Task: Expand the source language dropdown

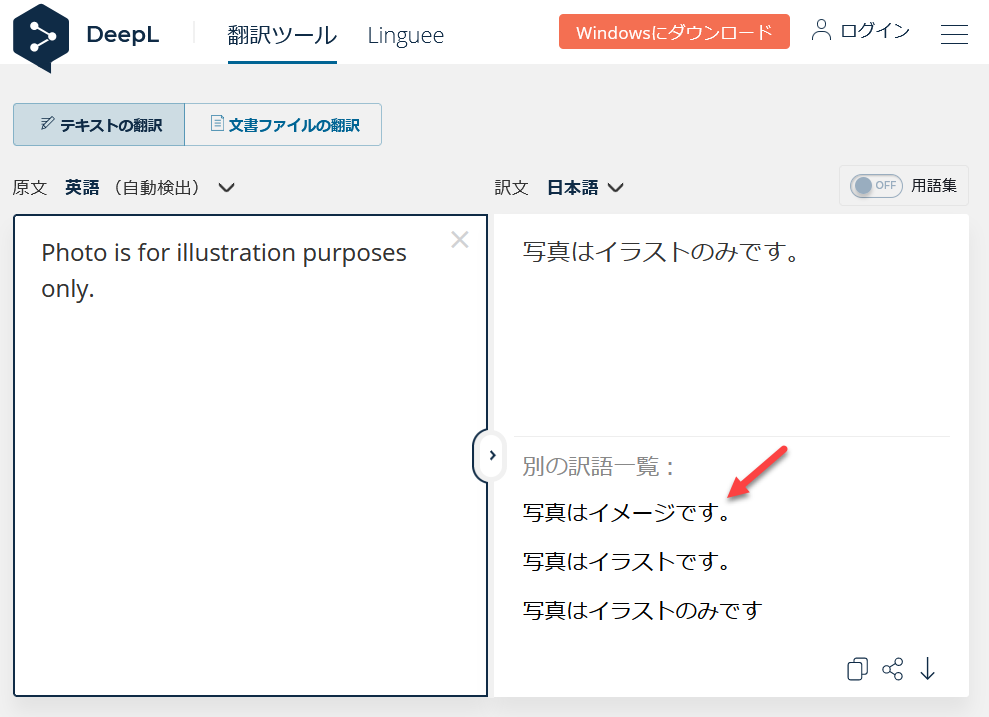Action: coord(226,187)
